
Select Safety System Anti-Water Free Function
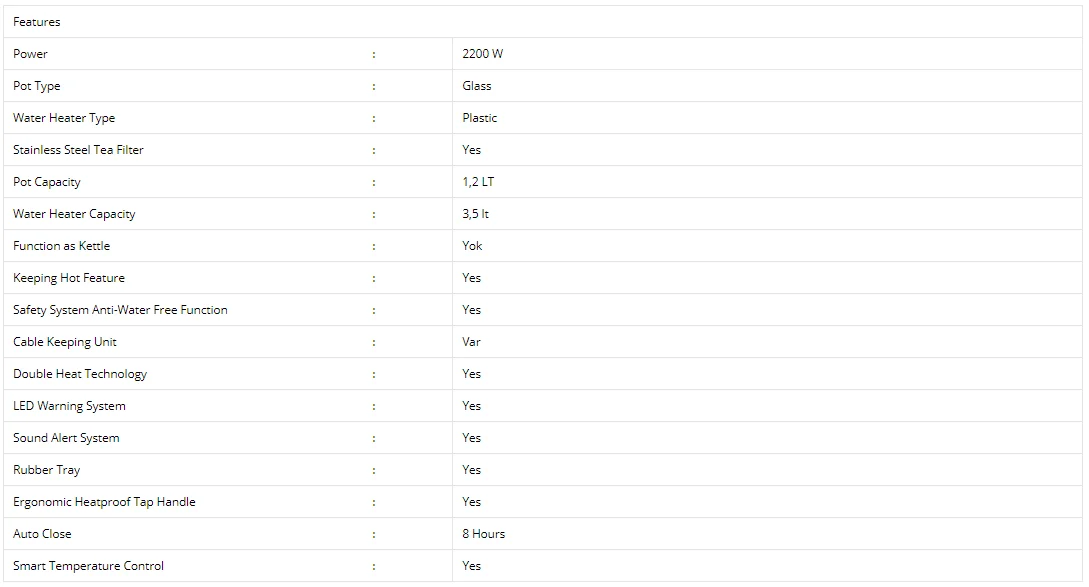120,310
